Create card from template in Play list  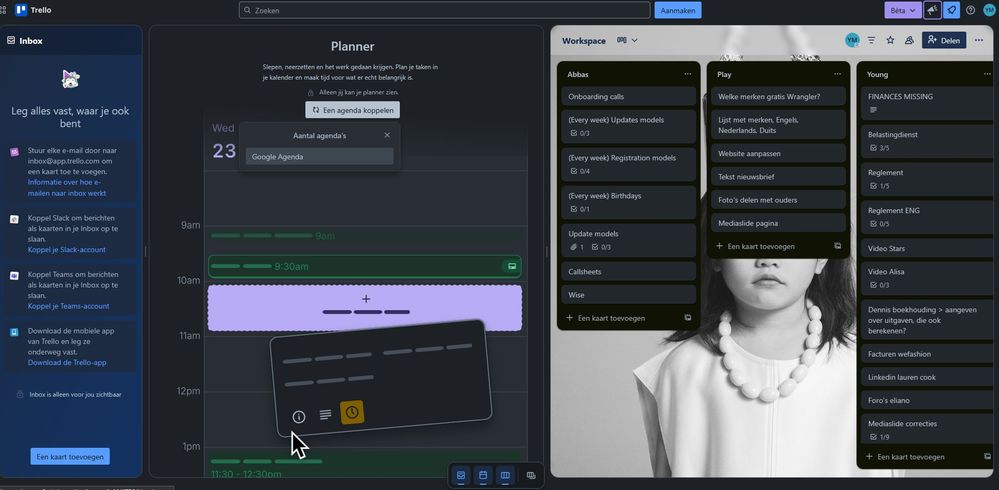[x=837, y=246]
